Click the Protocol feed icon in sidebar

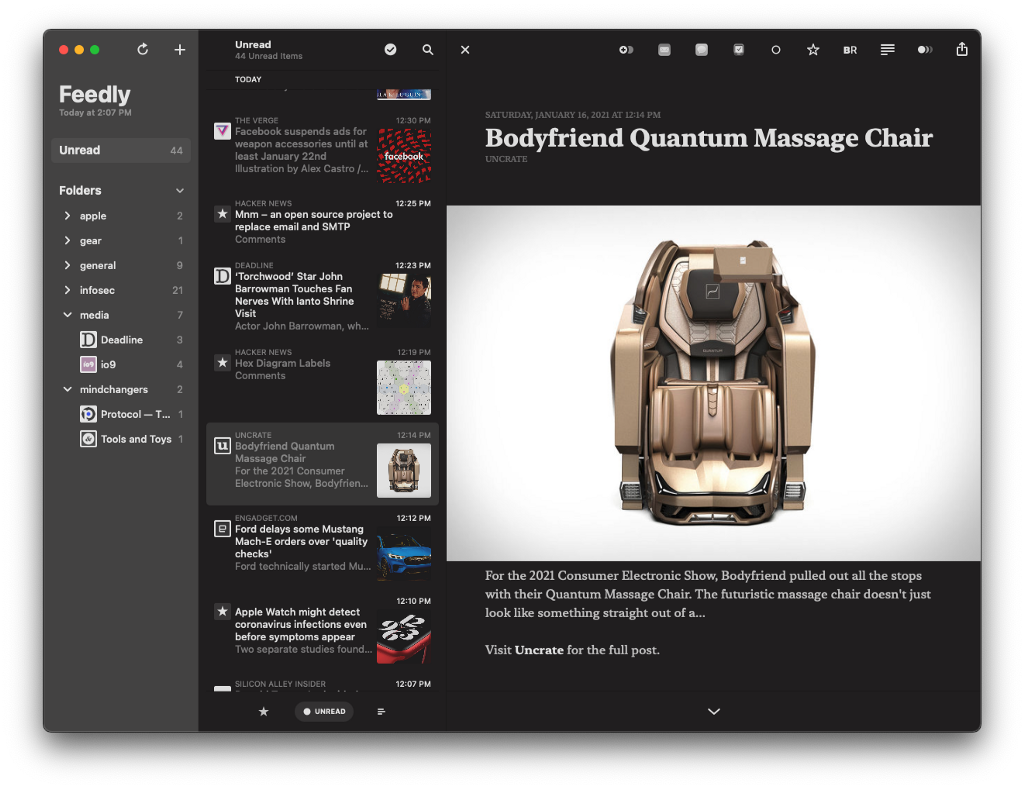click(x=88, y=414)
